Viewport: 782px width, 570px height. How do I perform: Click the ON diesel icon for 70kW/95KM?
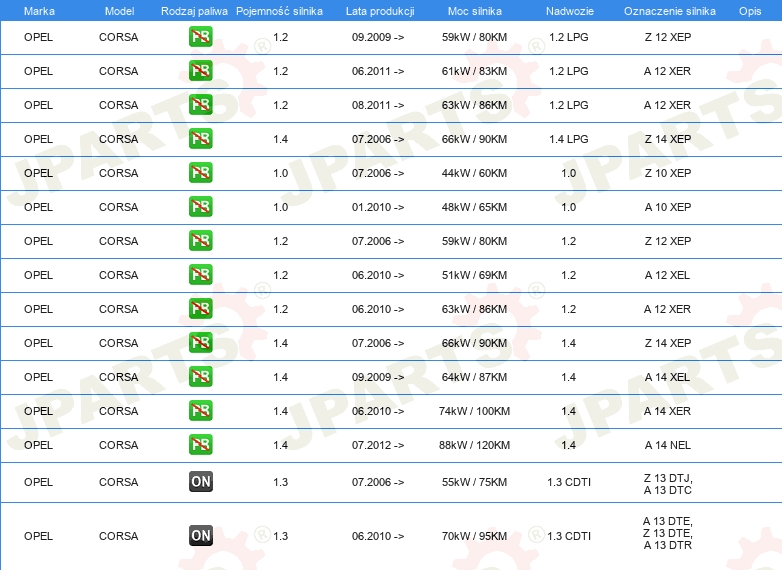click(200, 536)
